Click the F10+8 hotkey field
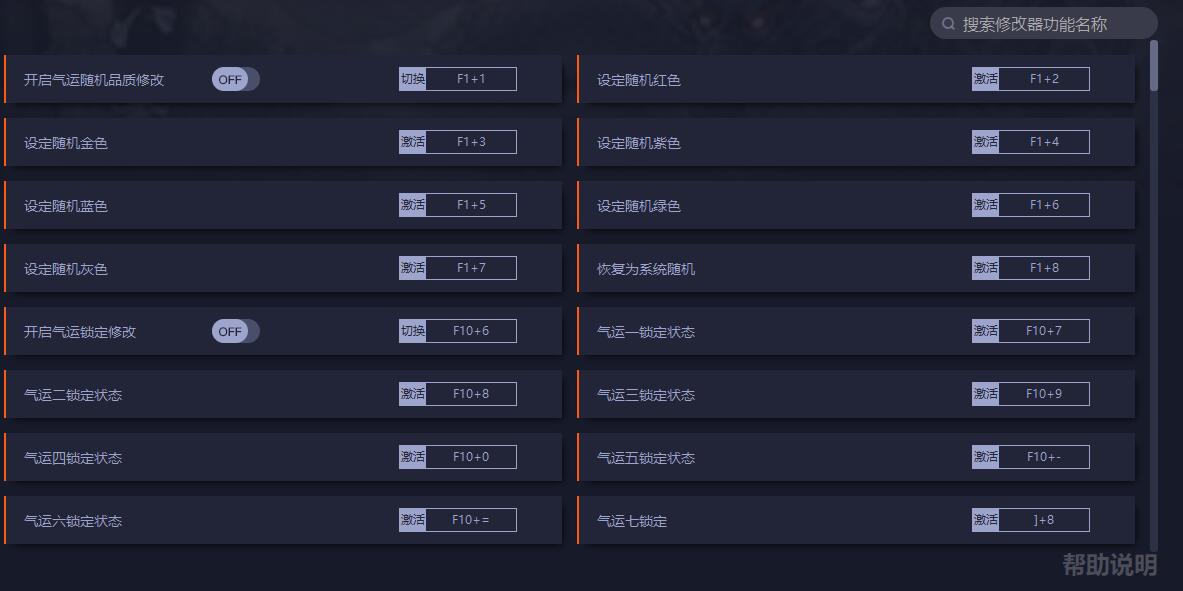The height and width of the screenshot is (591, 1183). coord(471,394)
